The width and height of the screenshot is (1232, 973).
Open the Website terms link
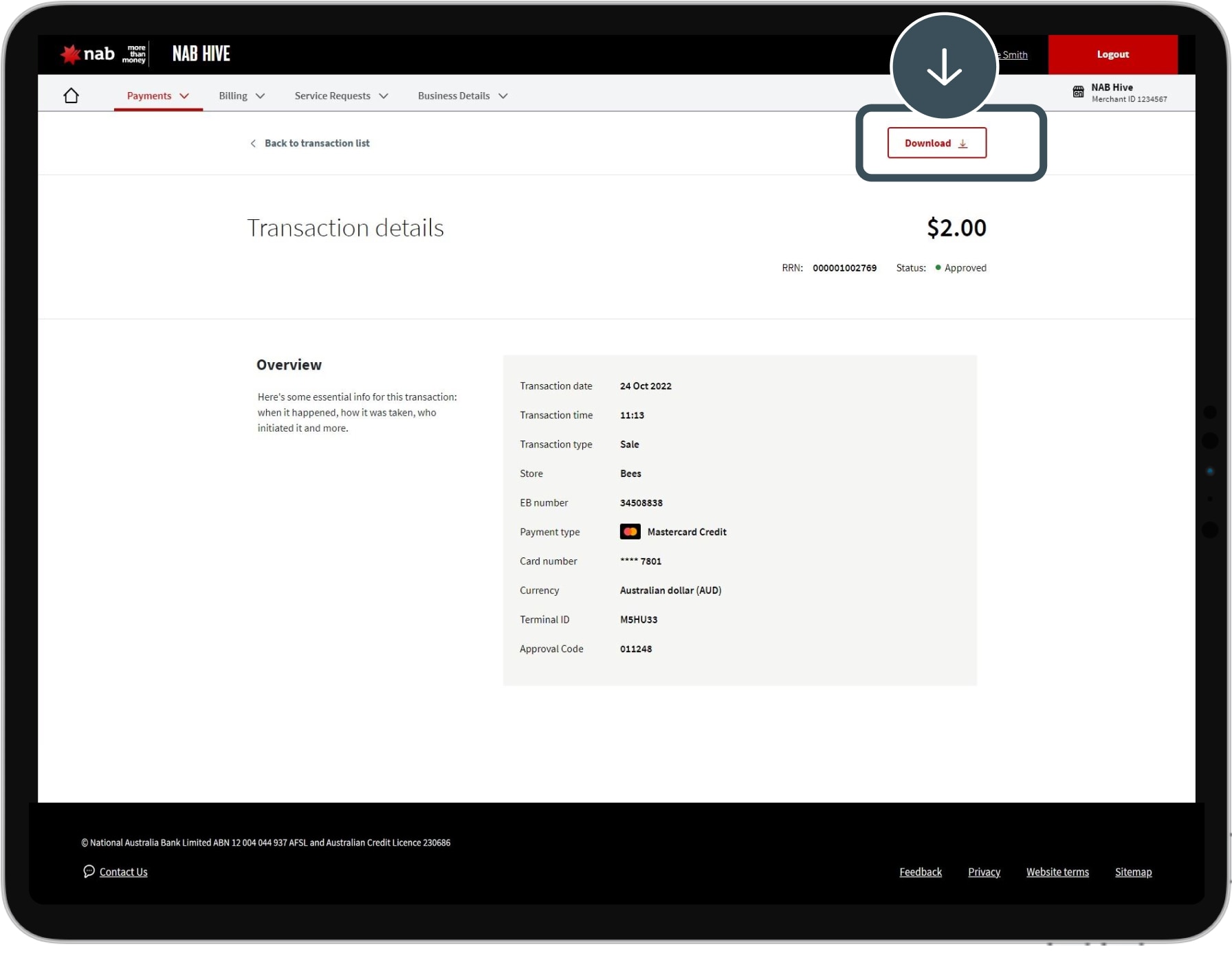click(x=1057, y=872)
